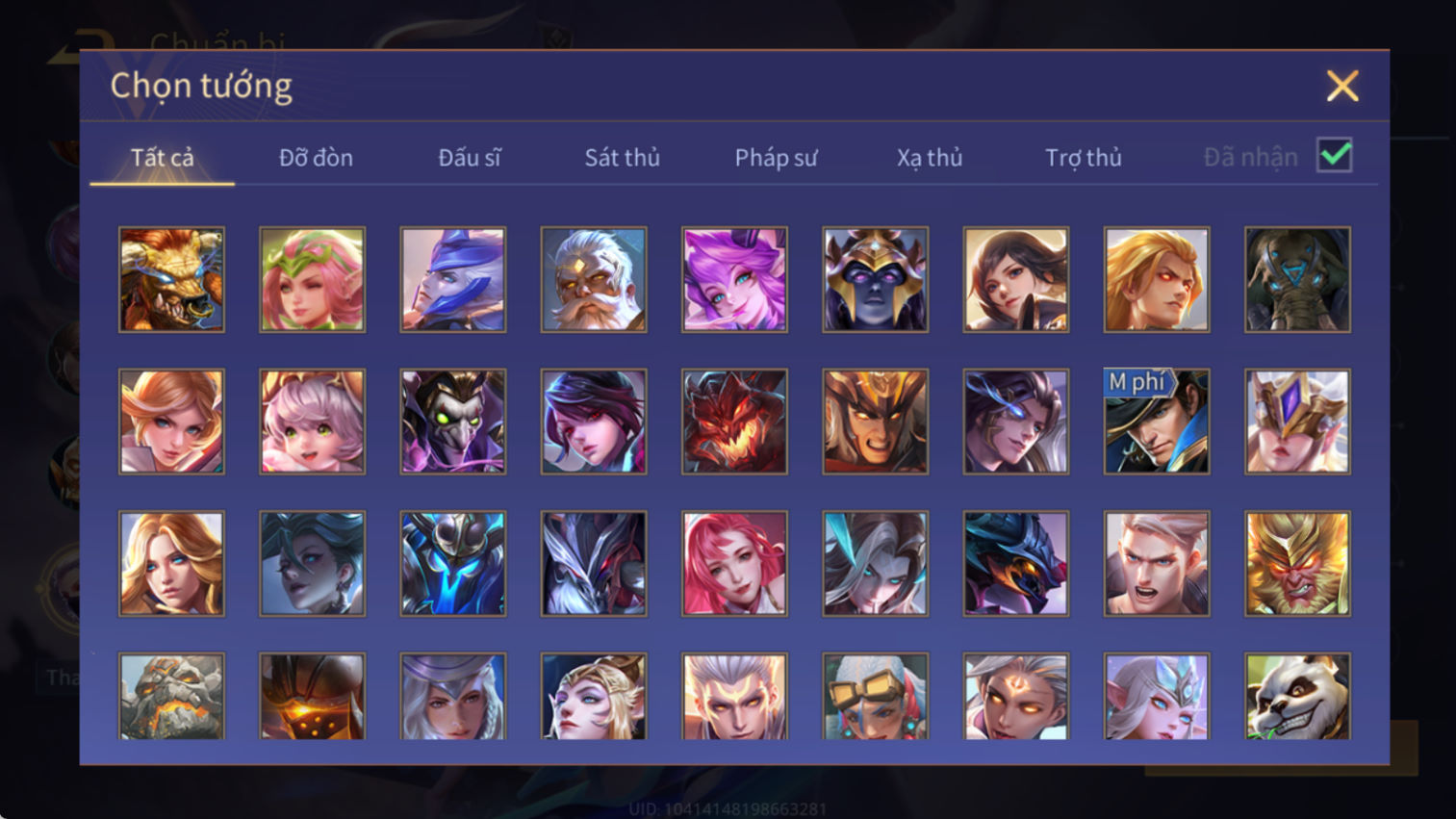Select the rock golem hero portrait

point(171,696)
